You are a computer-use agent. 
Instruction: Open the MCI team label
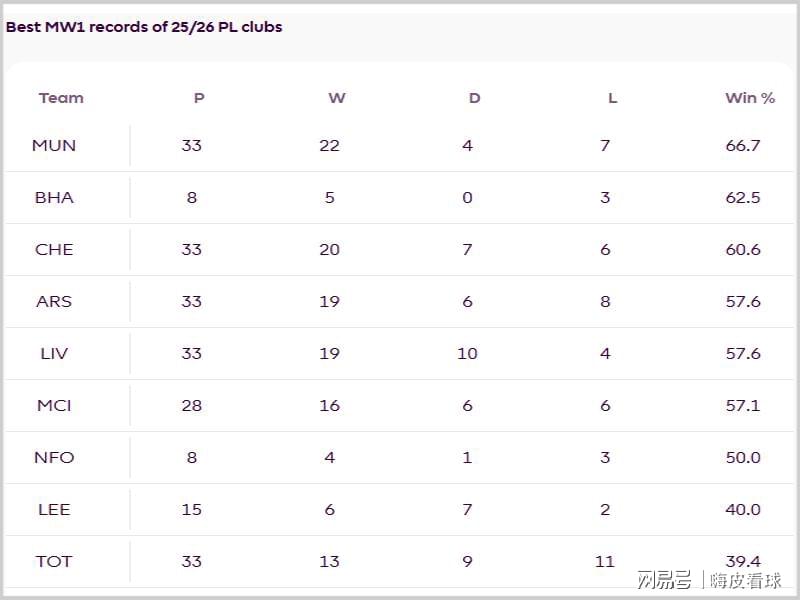(54, 406)
